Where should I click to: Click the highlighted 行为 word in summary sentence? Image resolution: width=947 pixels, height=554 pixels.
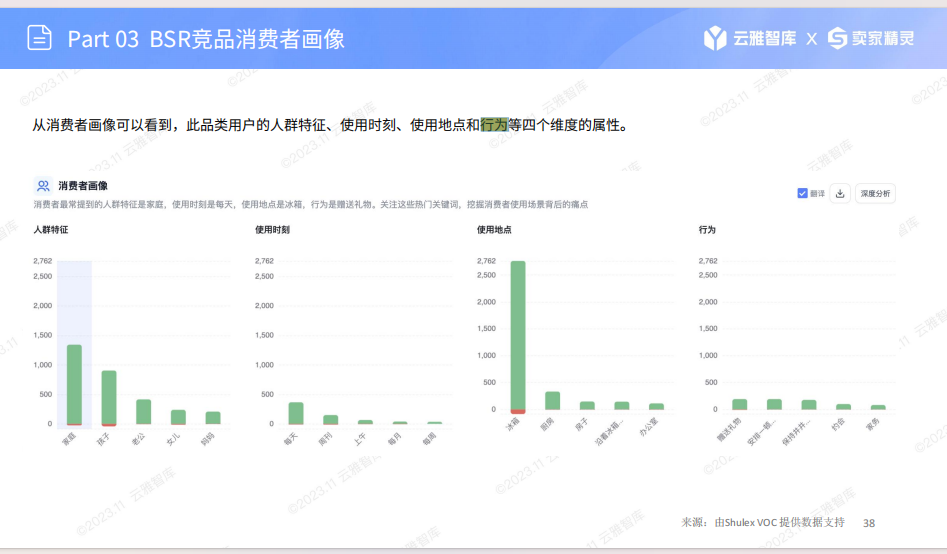click(x=494, y=124)
